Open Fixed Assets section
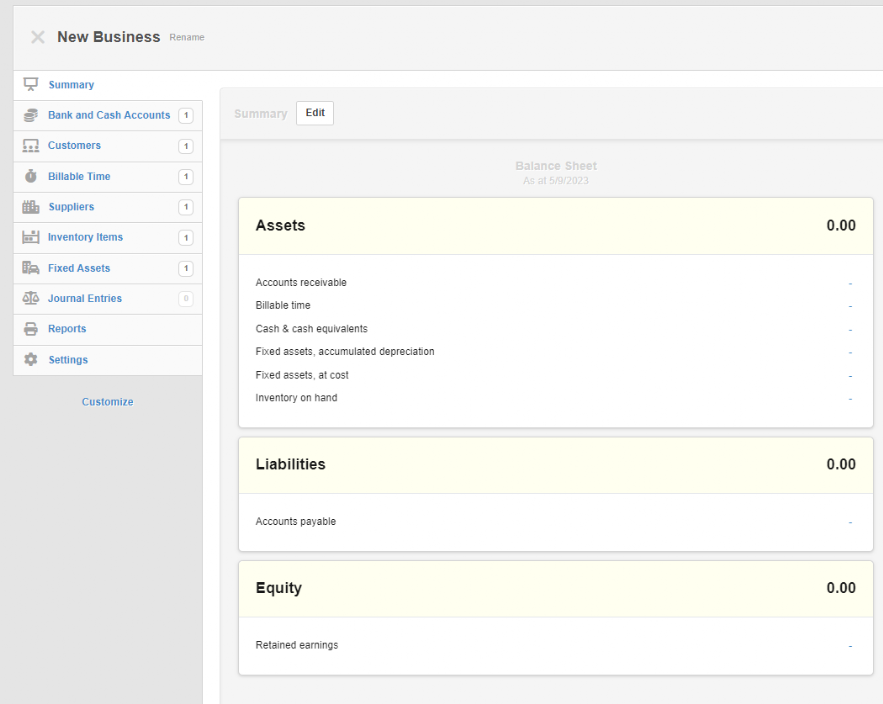 click(108, 268)
